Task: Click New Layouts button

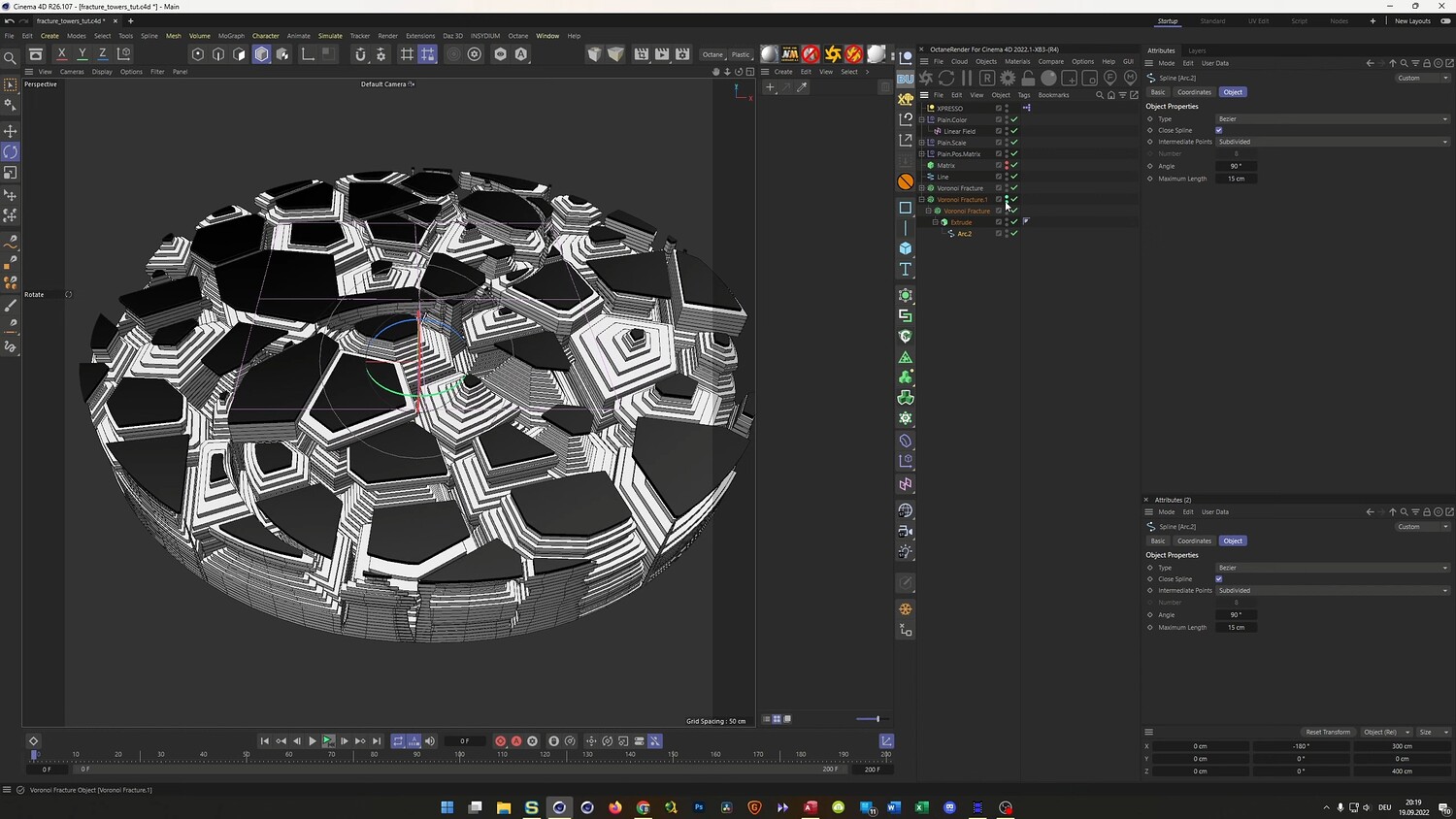Action: point(1412,21)
